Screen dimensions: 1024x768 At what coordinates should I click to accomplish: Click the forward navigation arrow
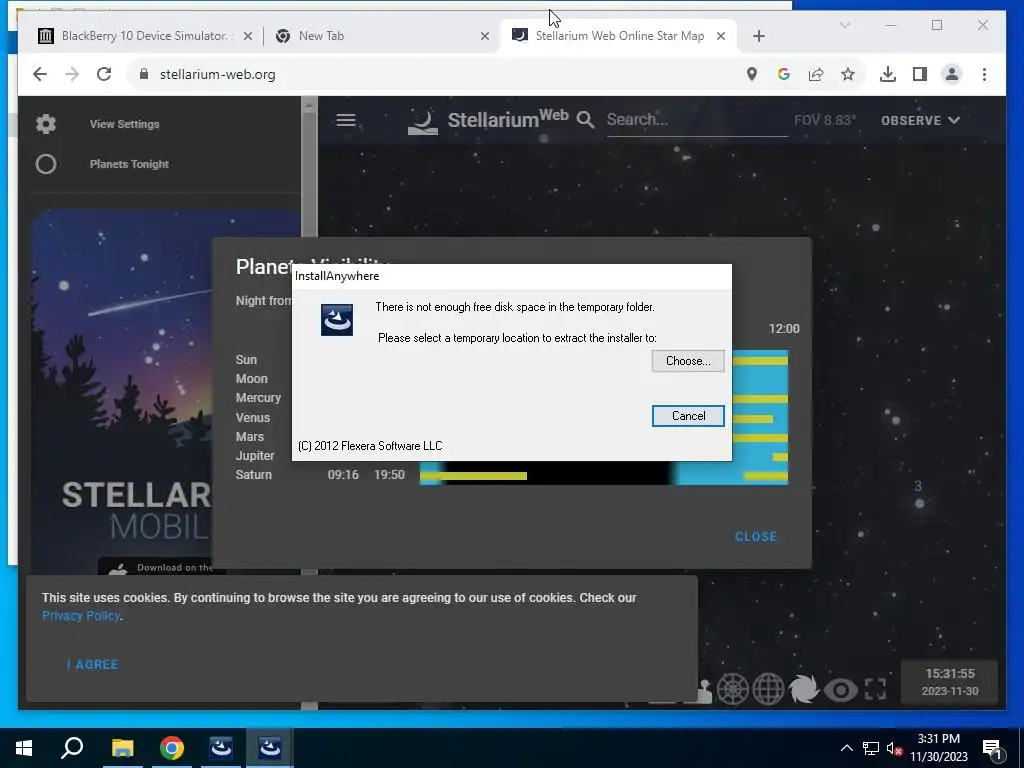coord(72,74)
